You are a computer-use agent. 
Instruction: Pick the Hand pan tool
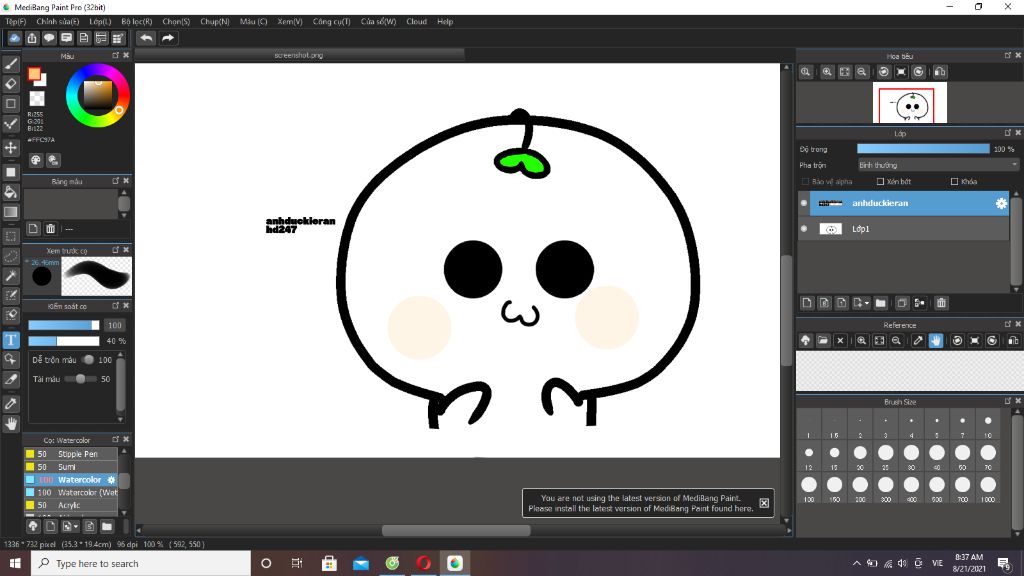click(11, 424)
